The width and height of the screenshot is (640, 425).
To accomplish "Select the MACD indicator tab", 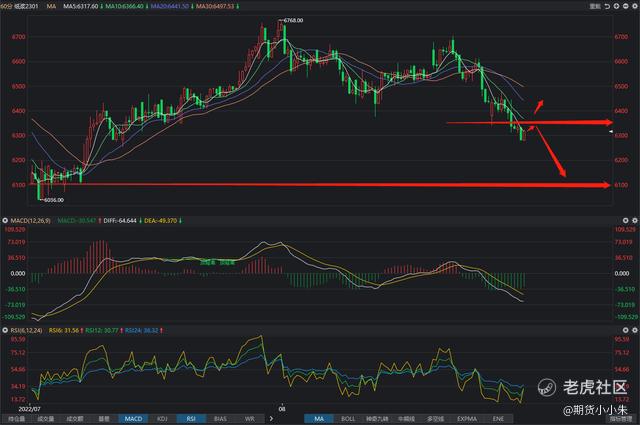I will (133, 419).
